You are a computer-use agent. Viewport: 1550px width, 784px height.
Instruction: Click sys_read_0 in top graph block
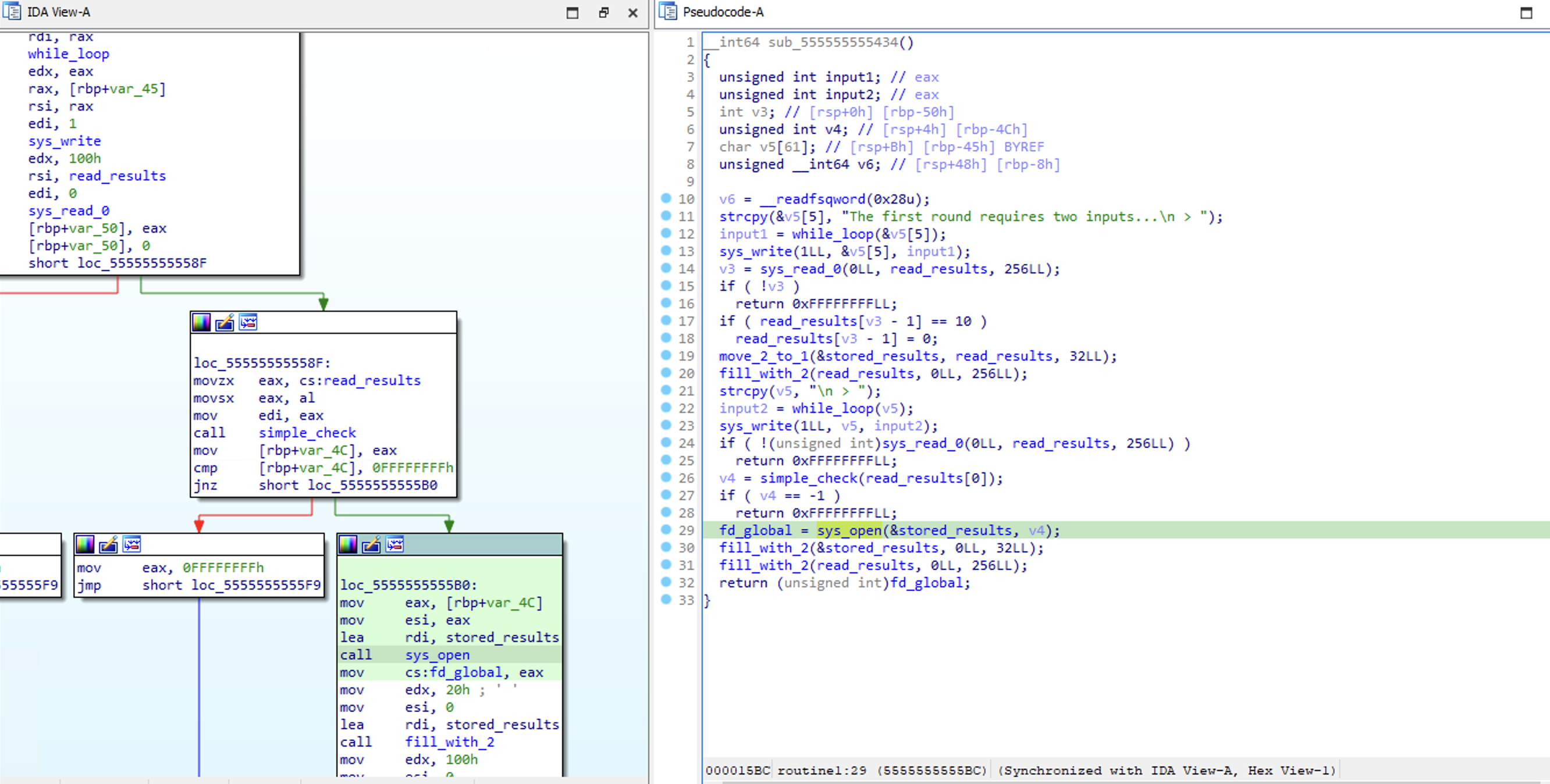[69, 211]
